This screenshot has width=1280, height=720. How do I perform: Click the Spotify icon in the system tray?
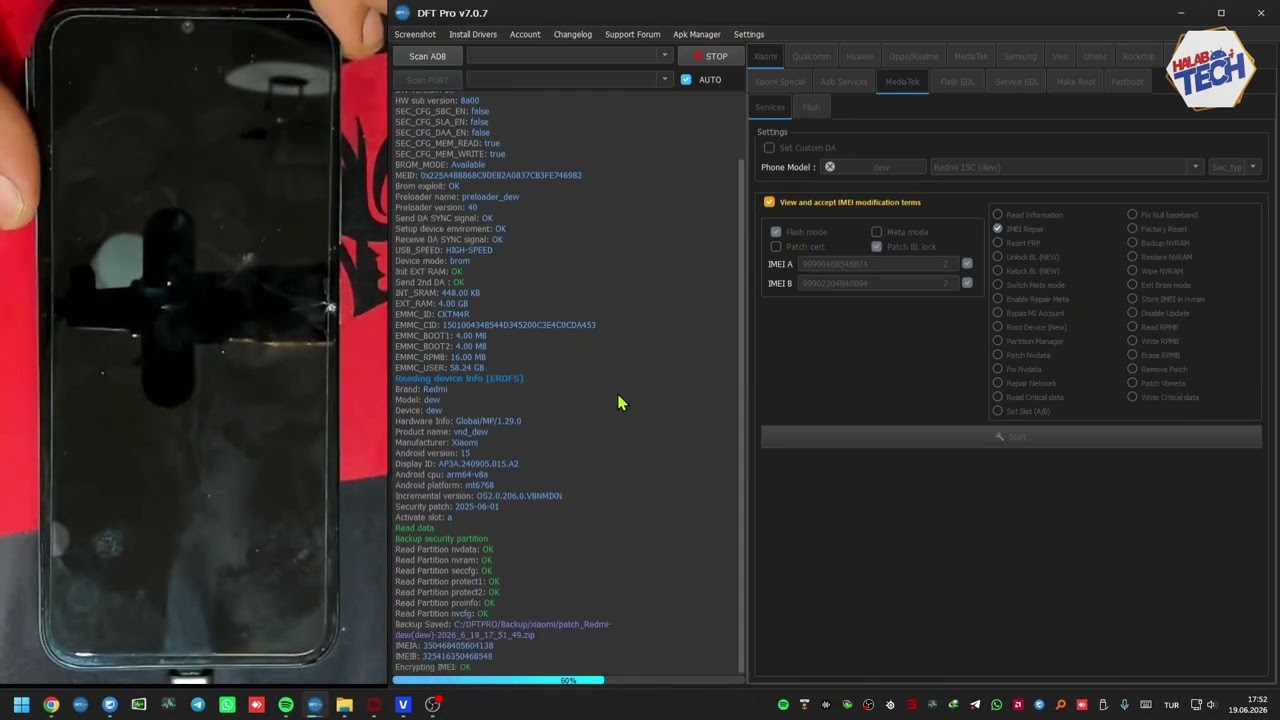pos(783,705)
